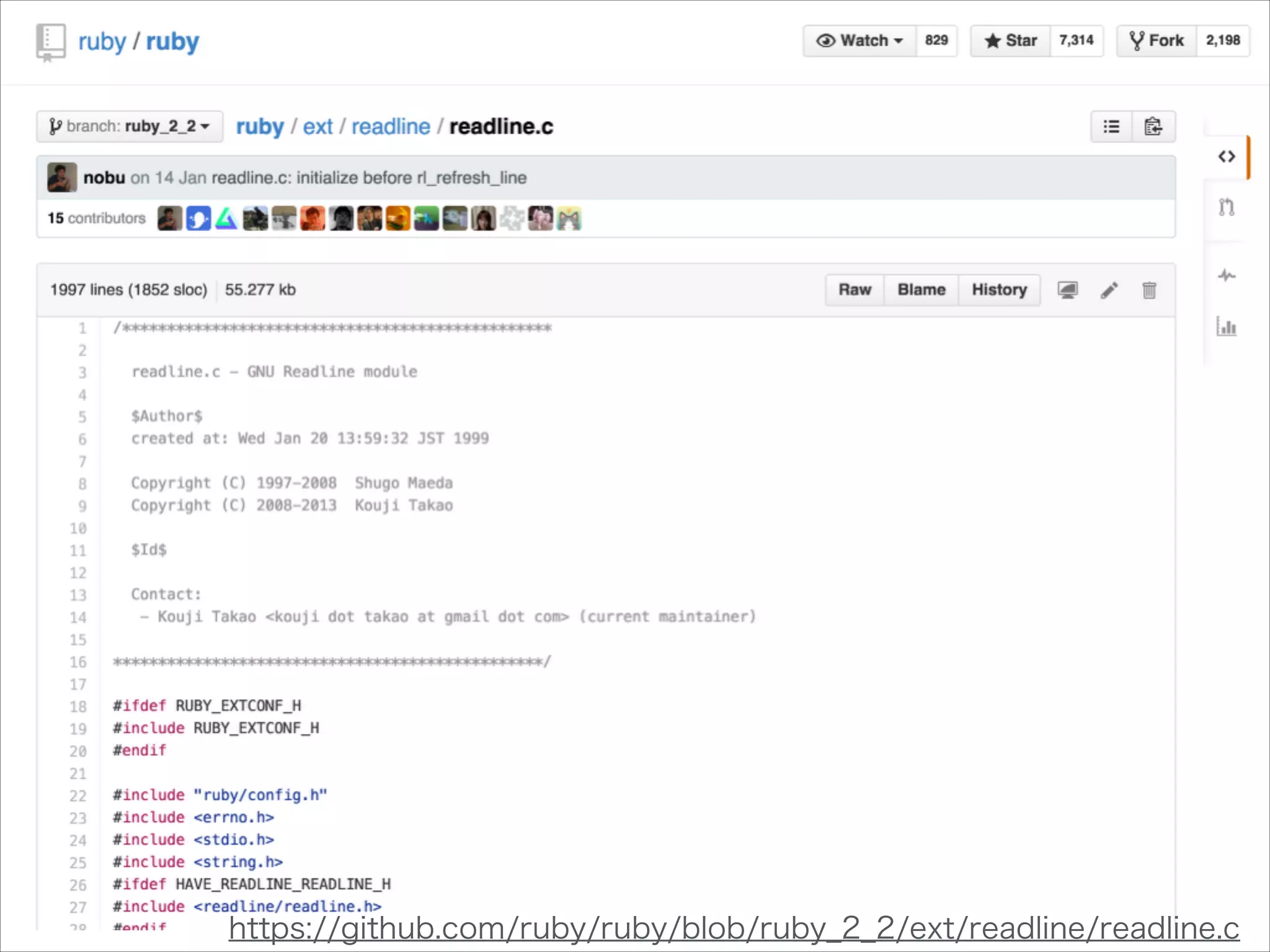Image resolution: width=1270 pixels, height=952 pixels.
Task: Click the blue bird contributor avatar
Action: click(x=198, y=218)
